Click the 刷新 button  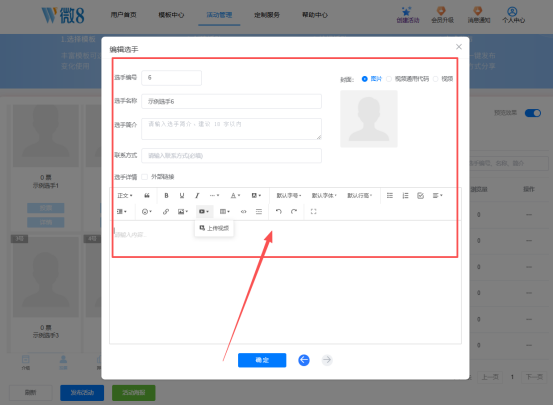(30, 393)
